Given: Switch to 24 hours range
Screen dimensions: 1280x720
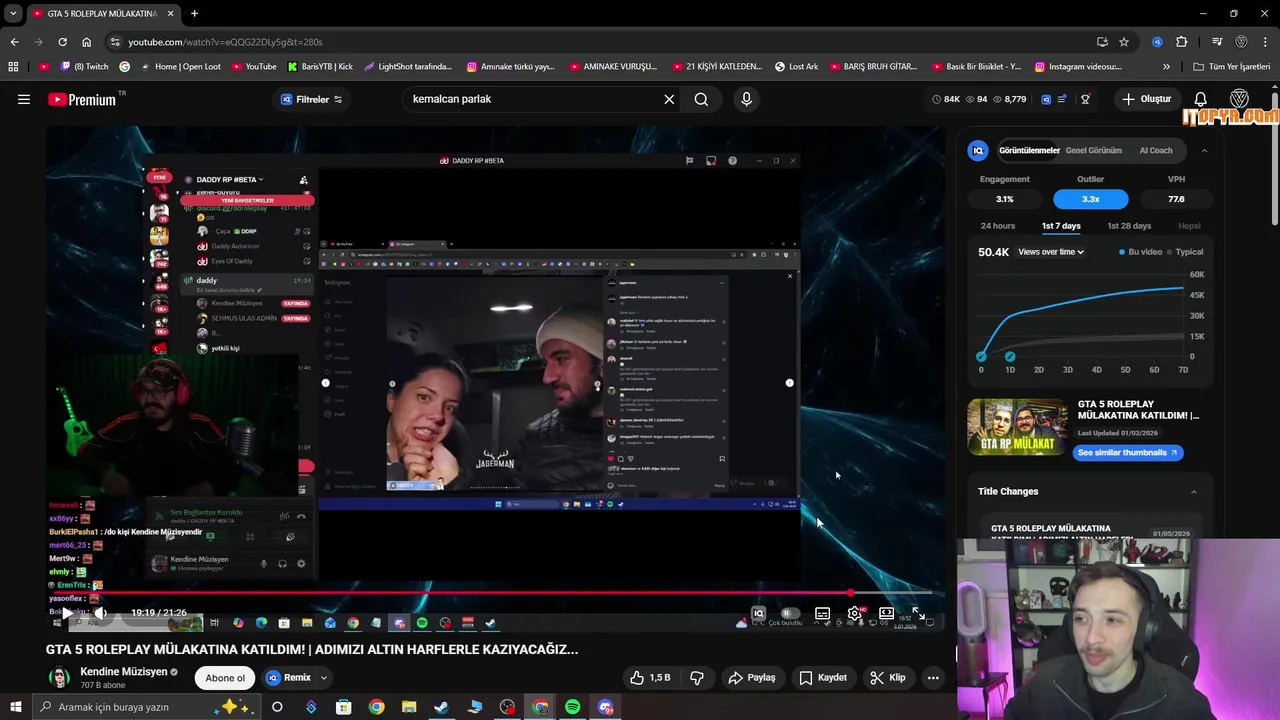Looking at the screenshot, I should [x=997, y=226].
